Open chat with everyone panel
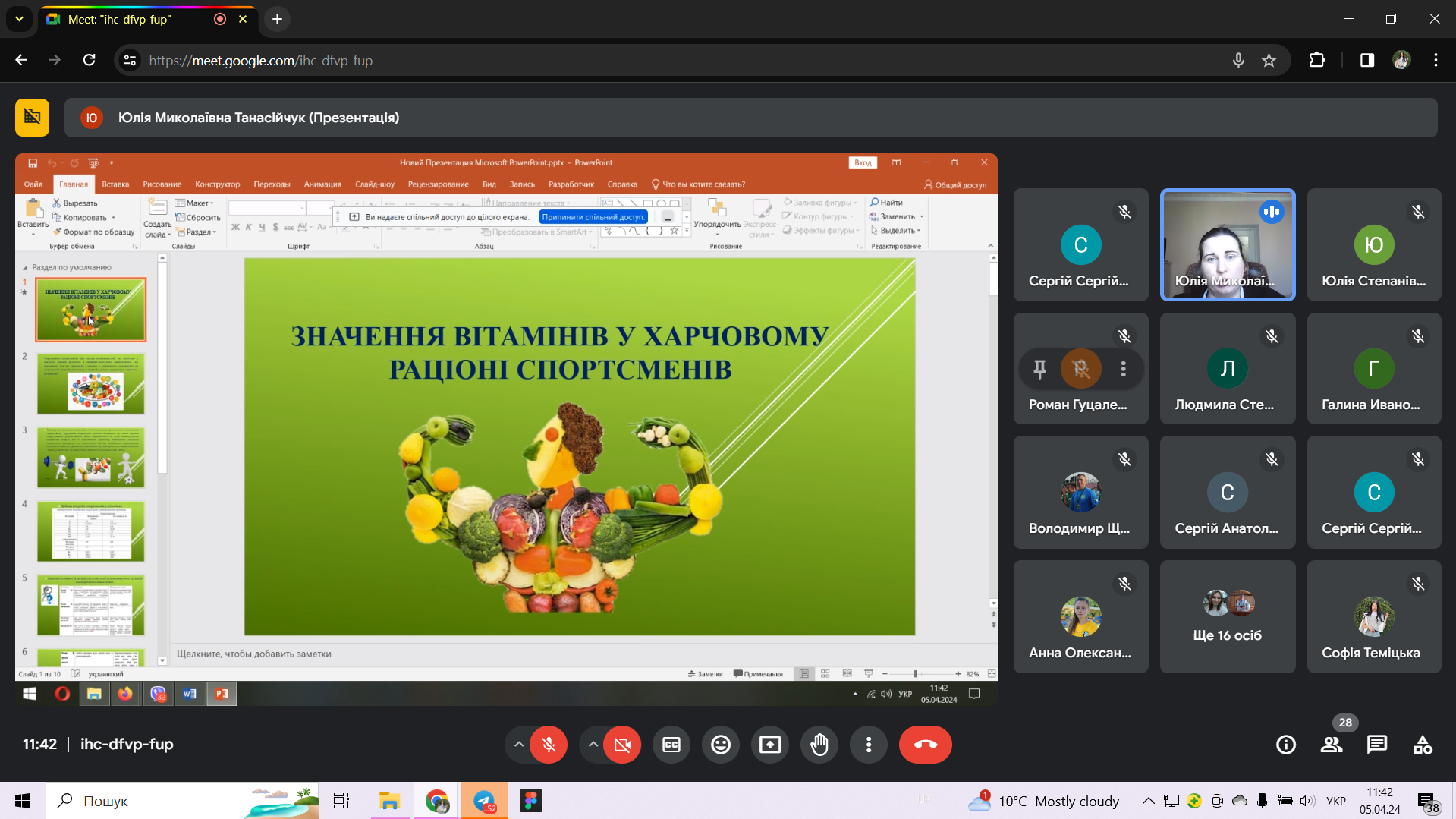 [x=1377, y=745]
